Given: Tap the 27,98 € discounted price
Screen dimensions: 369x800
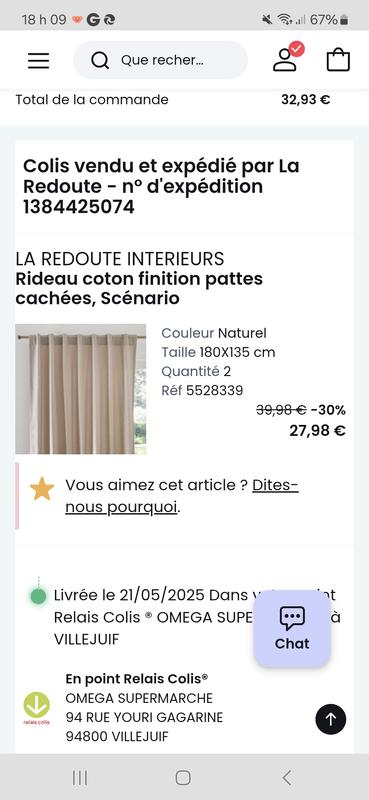Looking at the screenshot, I should 317,430.
